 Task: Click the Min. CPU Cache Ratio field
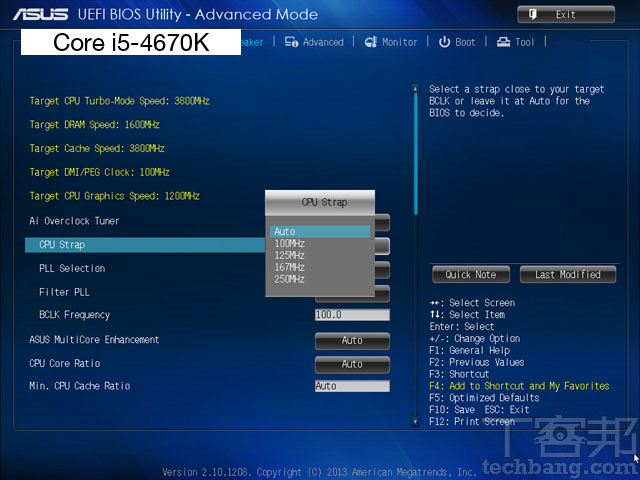(352, 386)
